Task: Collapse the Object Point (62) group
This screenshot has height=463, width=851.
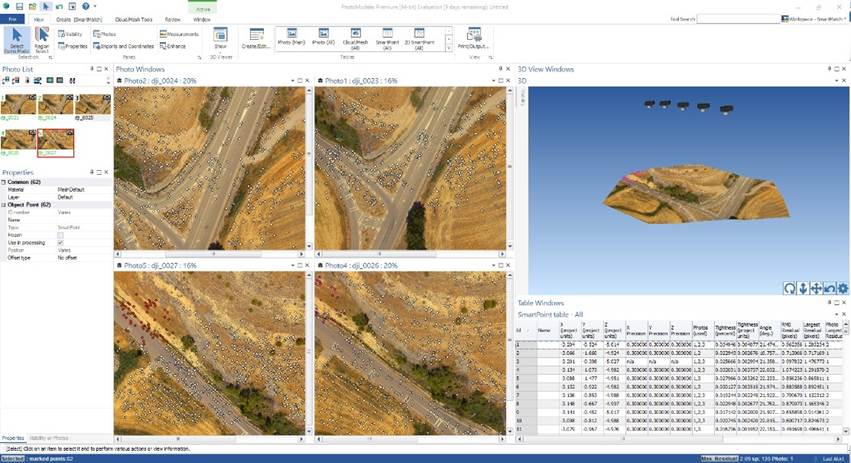Action: coord(4,205)
